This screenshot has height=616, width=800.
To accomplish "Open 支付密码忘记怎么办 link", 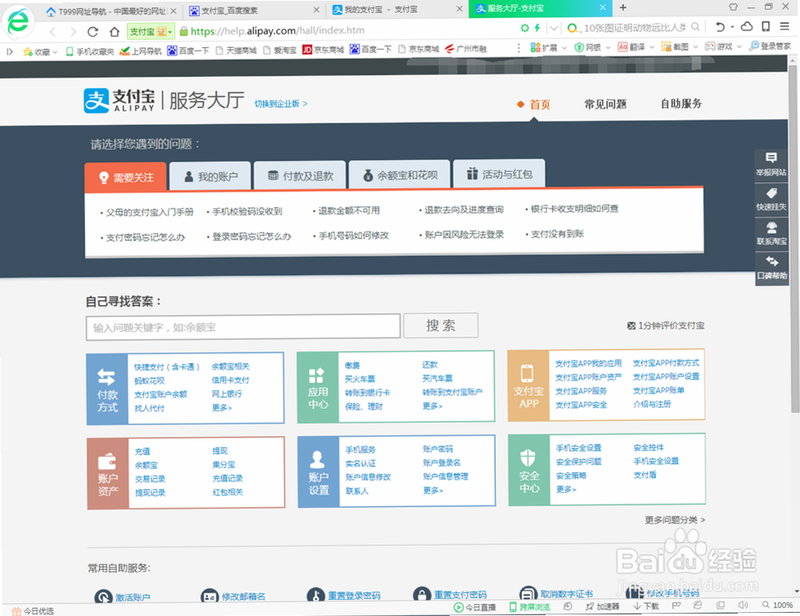I will point(145,237).
